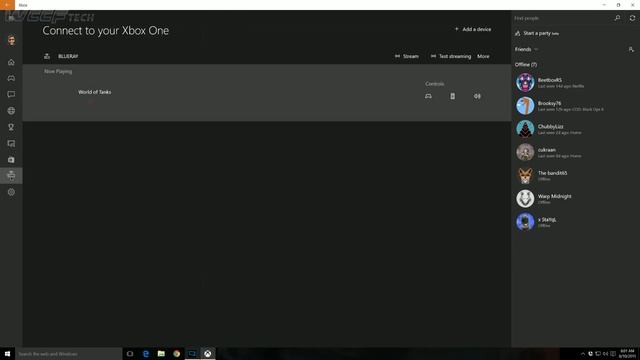Click the back arrow in title bar

tap(7, 5)
